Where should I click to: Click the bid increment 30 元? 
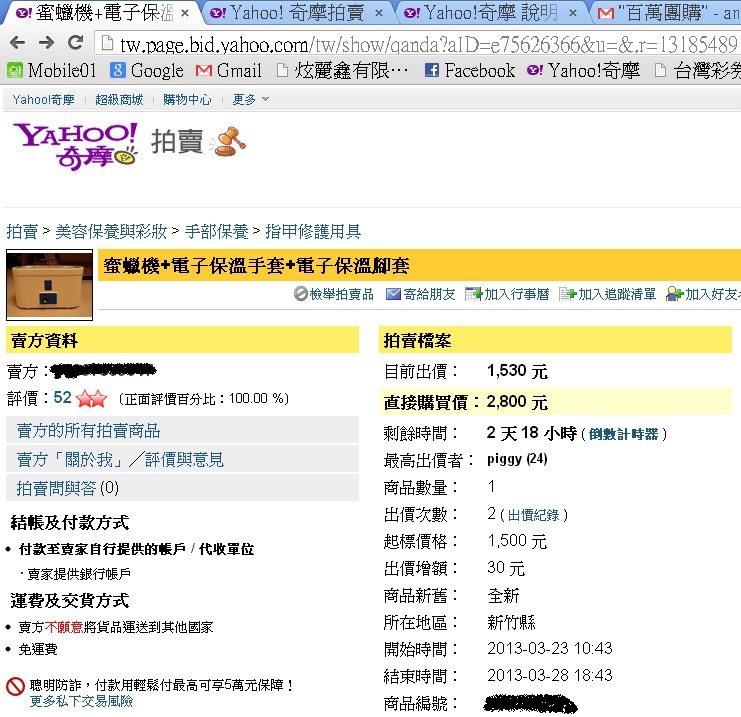506,568
